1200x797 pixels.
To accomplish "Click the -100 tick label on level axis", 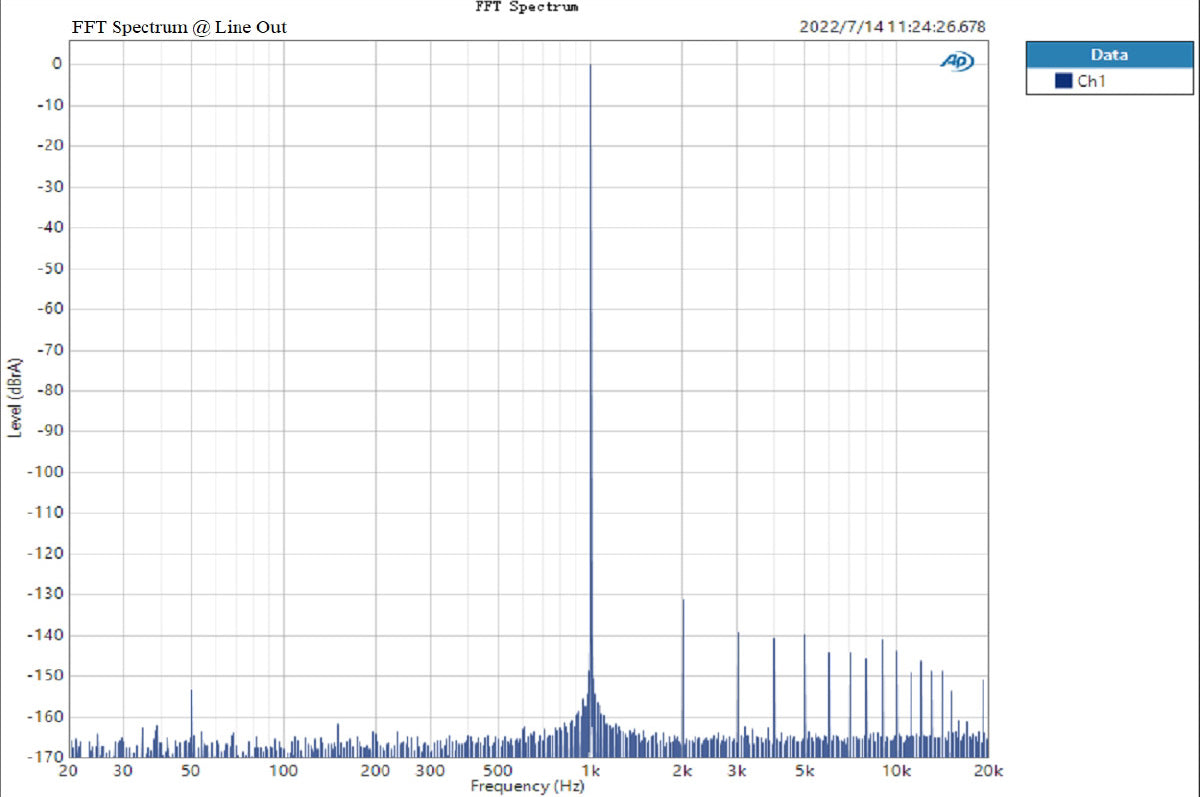I will coord(49,472).
